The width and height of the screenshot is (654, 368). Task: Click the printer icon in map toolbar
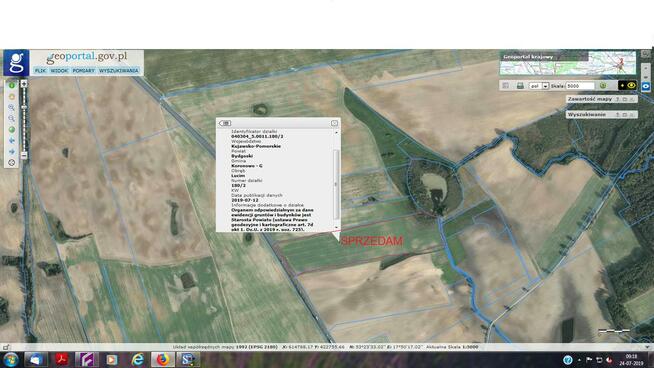coord(520,86)
